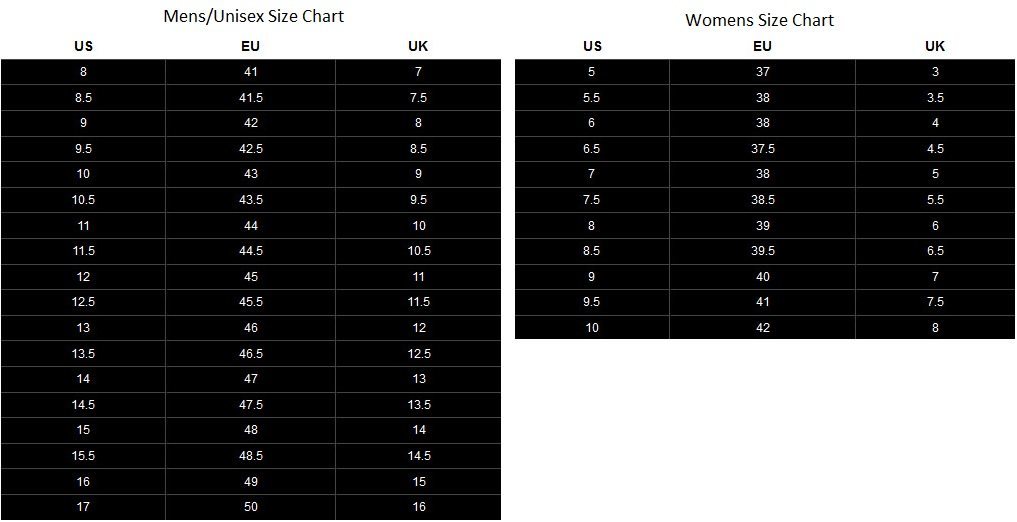Select the EU 50 cell in Mens chart
Screen dimensions: 1017x522
click(251, 507)
